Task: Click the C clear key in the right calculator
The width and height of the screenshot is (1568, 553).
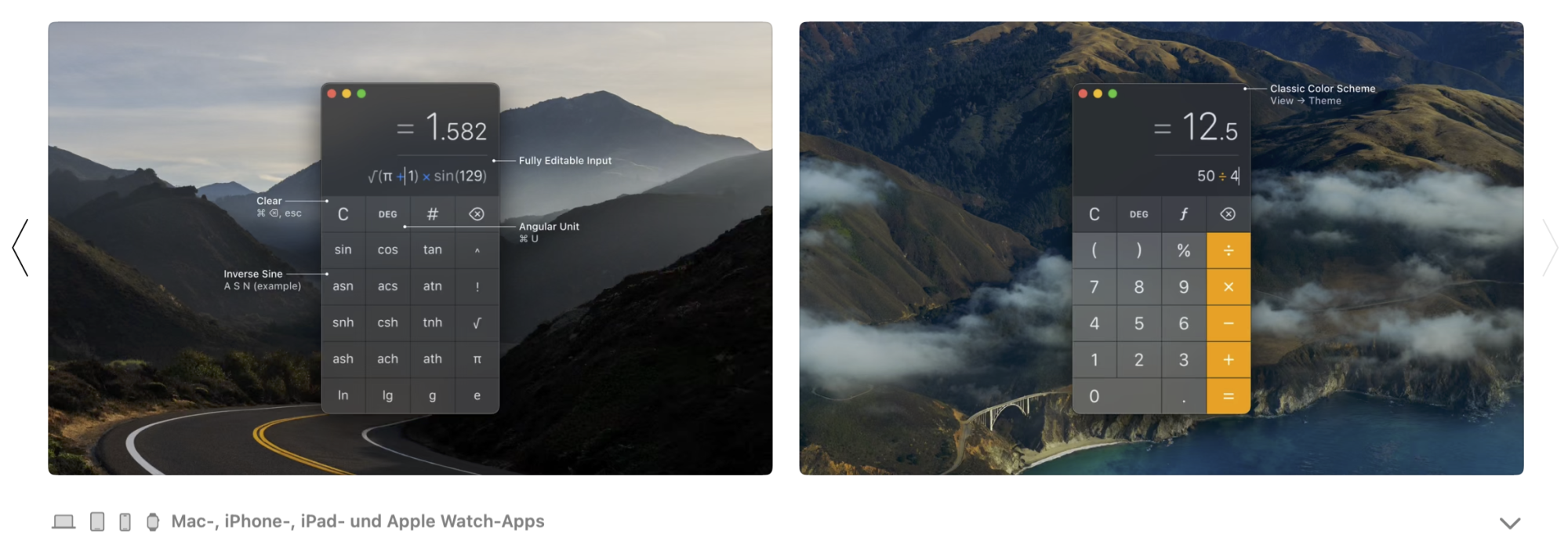Action: (1094, 214)
